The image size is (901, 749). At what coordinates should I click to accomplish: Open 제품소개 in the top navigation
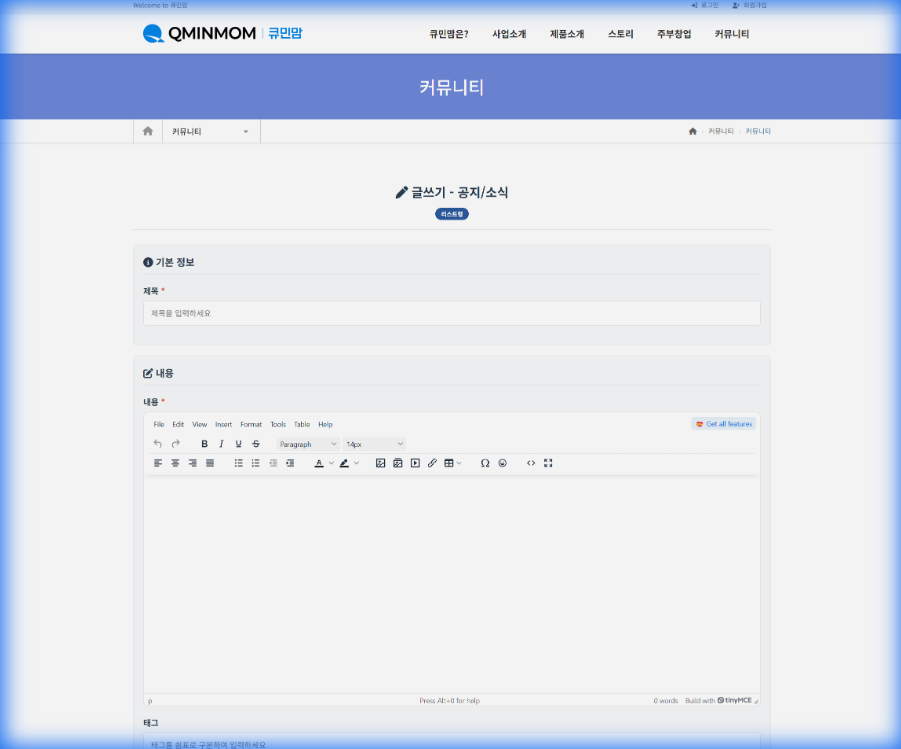click(567, 34)
